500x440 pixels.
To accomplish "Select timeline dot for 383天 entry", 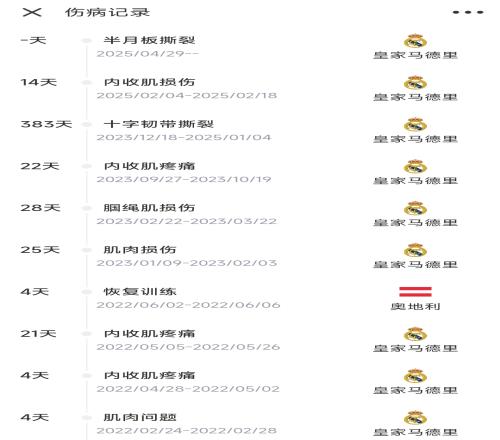I will (x=87, y=124).
